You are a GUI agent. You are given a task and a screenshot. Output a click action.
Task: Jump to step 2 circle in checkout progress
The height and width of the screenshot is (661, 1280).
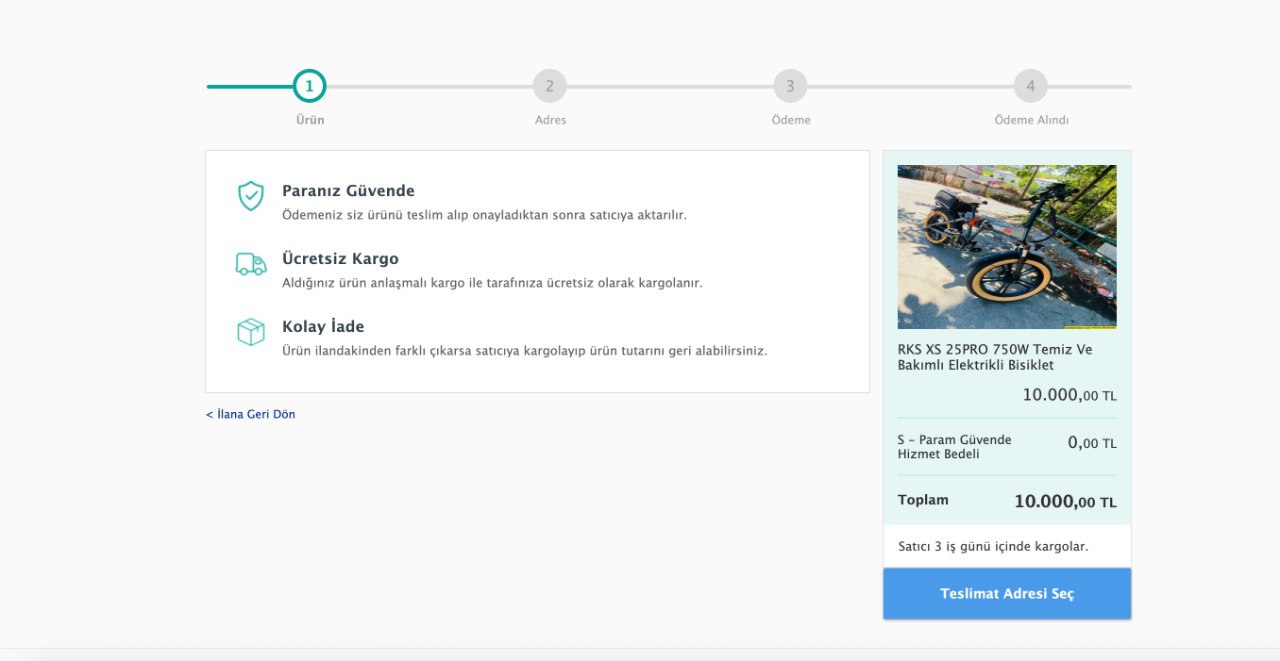coord(549,86)
